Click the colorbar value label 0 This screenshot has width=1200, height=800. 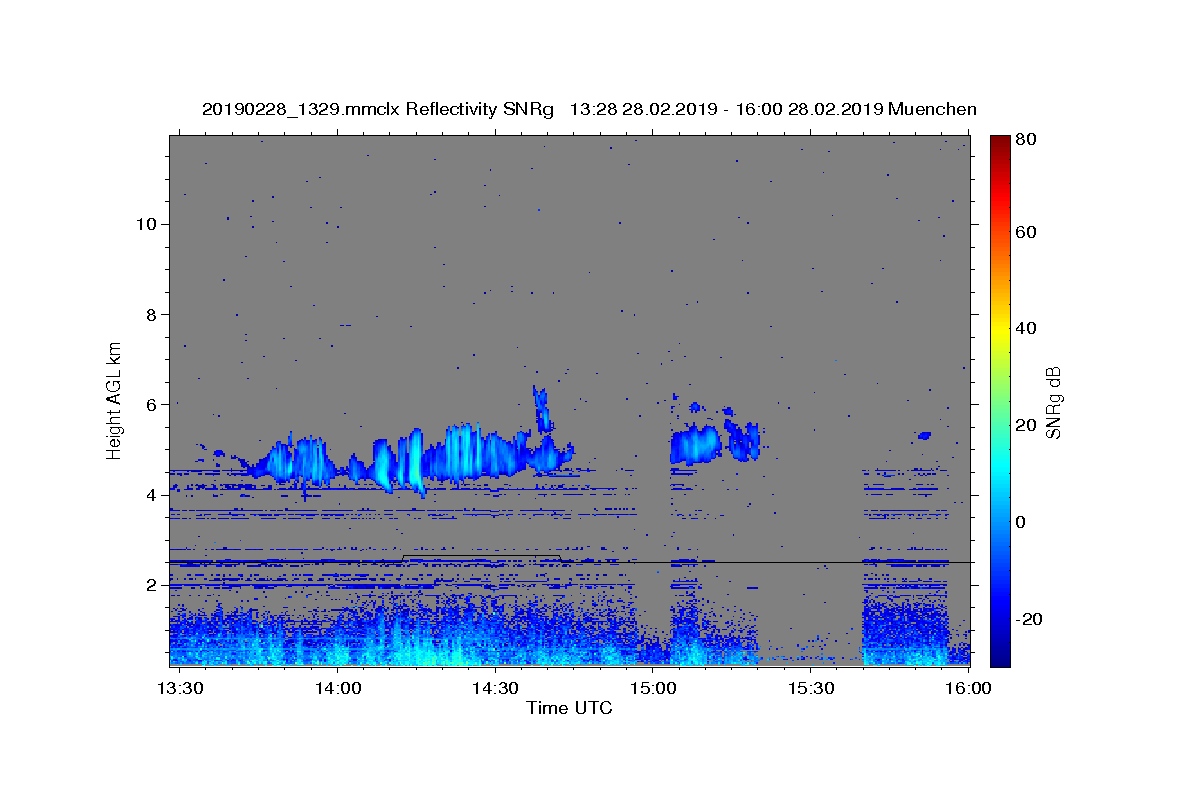[1022, 523]
